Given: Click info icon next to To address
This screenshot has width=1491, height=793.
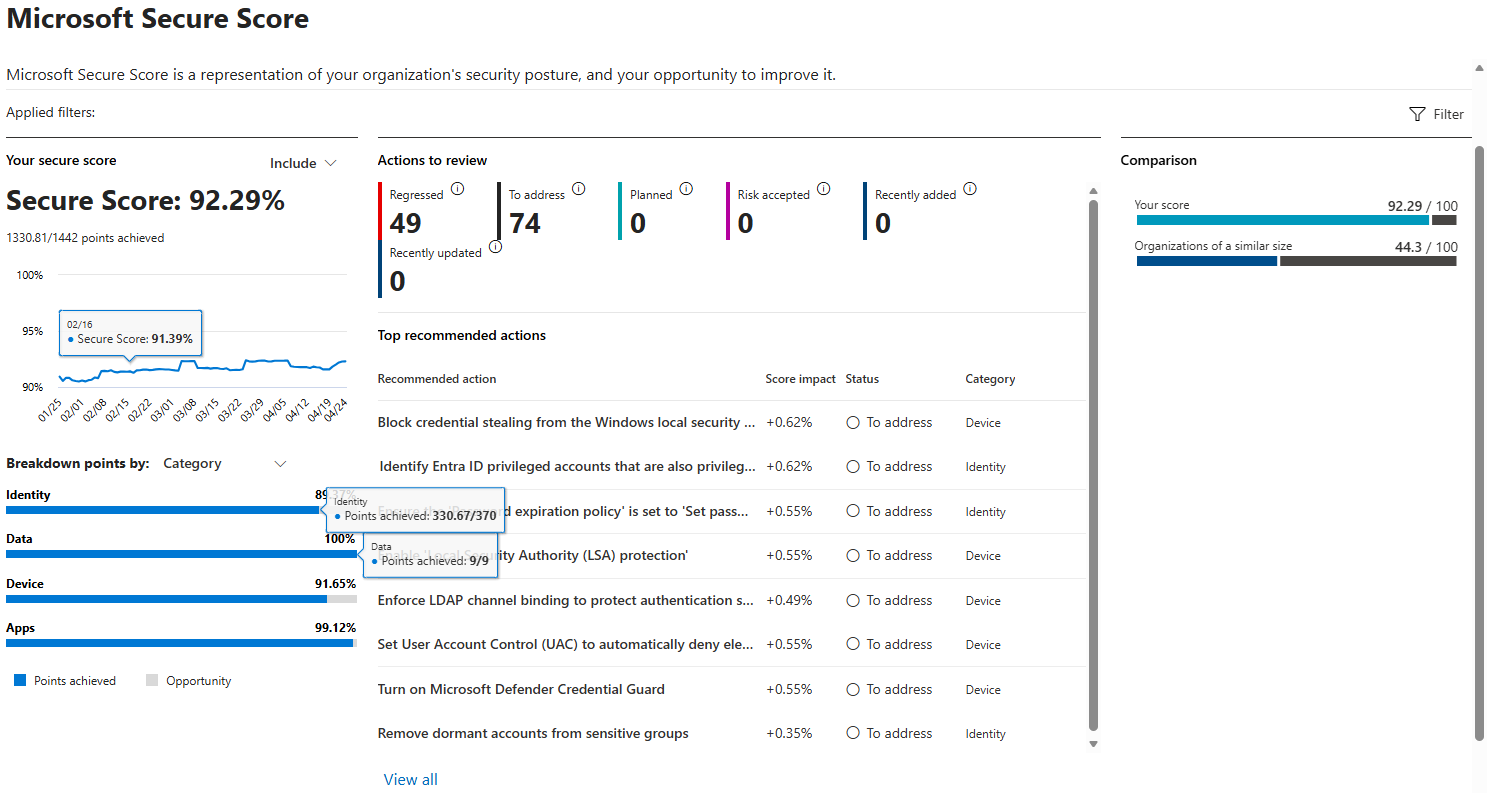Looking at the screenshot, I should (x=578, y=188).
